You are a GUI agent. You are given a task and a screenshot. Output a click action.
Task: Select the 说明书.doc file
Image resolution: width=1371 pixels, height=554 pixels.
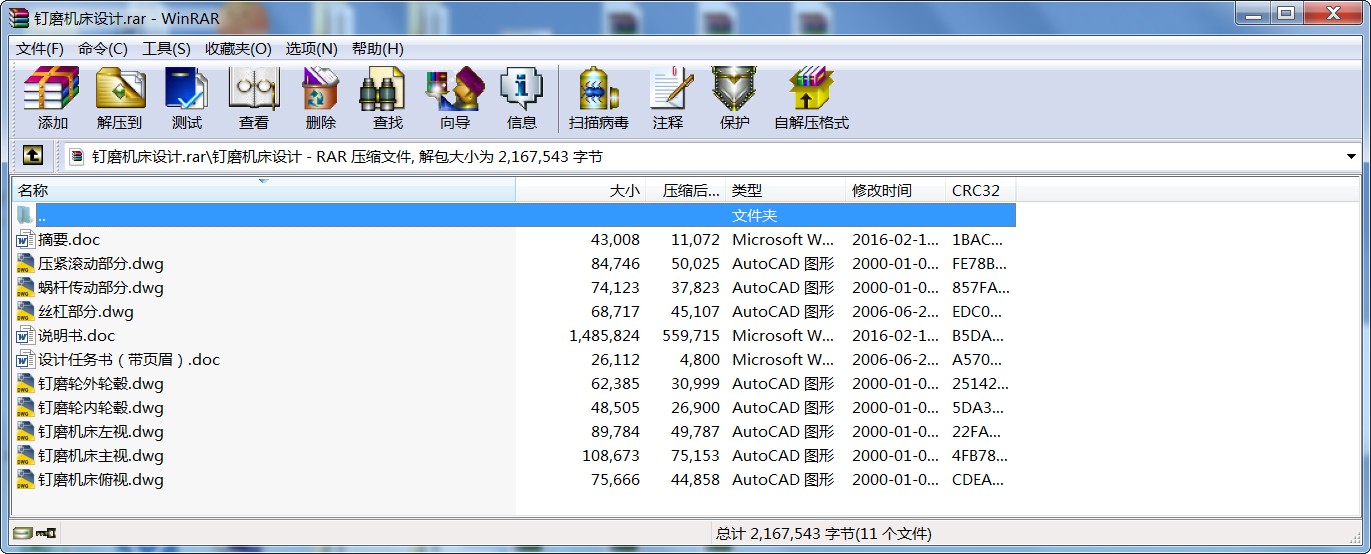(x=76, y=336)
